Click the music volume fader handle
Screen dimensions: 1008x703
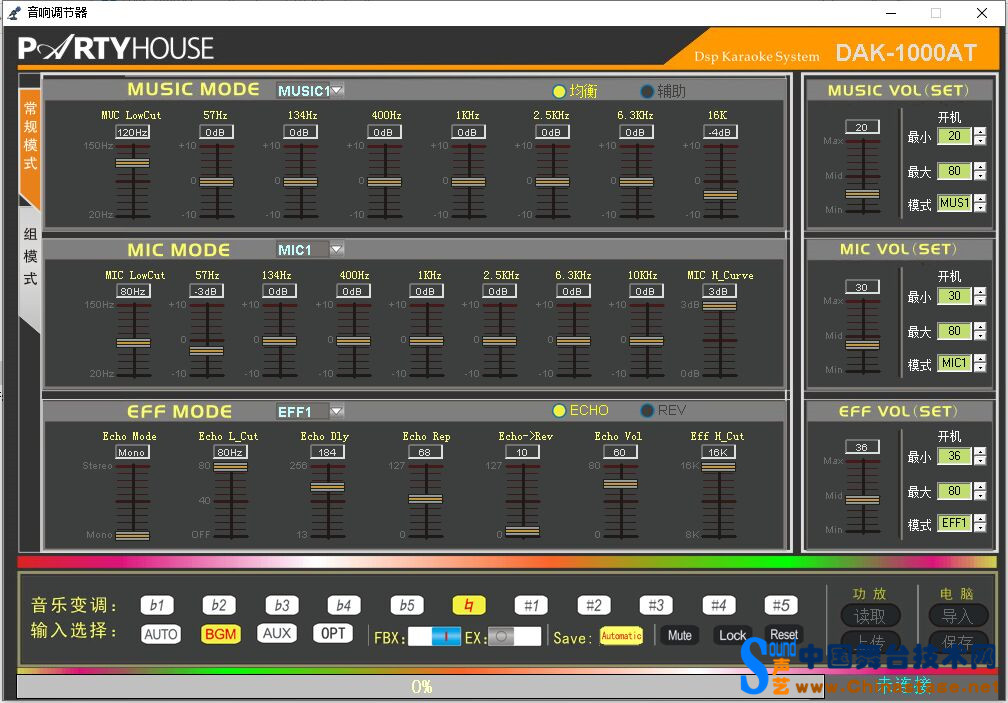click(862, 193)
